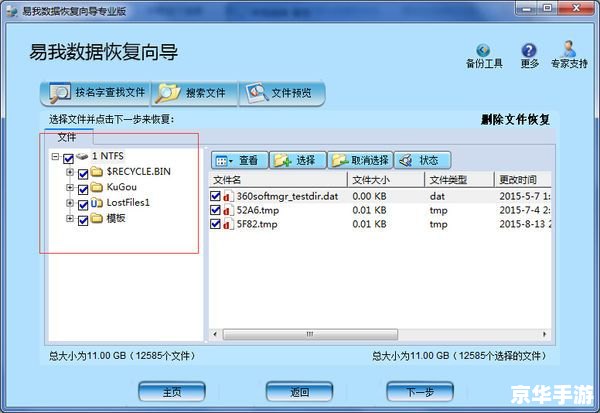Image resolution: width=600 pixels, height=413 pixels.
Task: Select the 360softmgr_testdir.dat file name
Action: 287,197
